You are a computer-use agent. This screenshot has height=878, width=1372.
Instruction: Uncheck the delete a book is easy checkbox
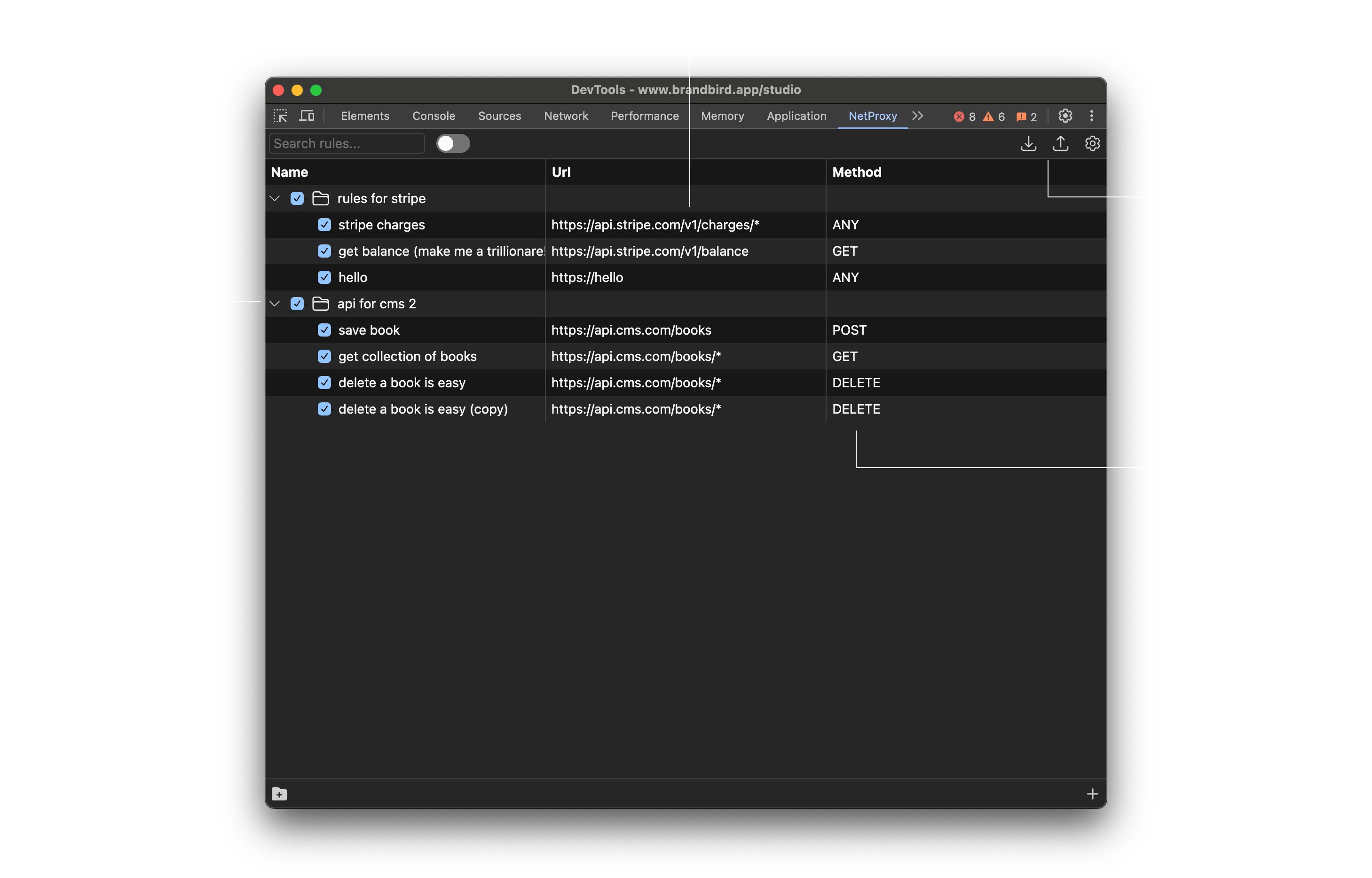[324, 383]
